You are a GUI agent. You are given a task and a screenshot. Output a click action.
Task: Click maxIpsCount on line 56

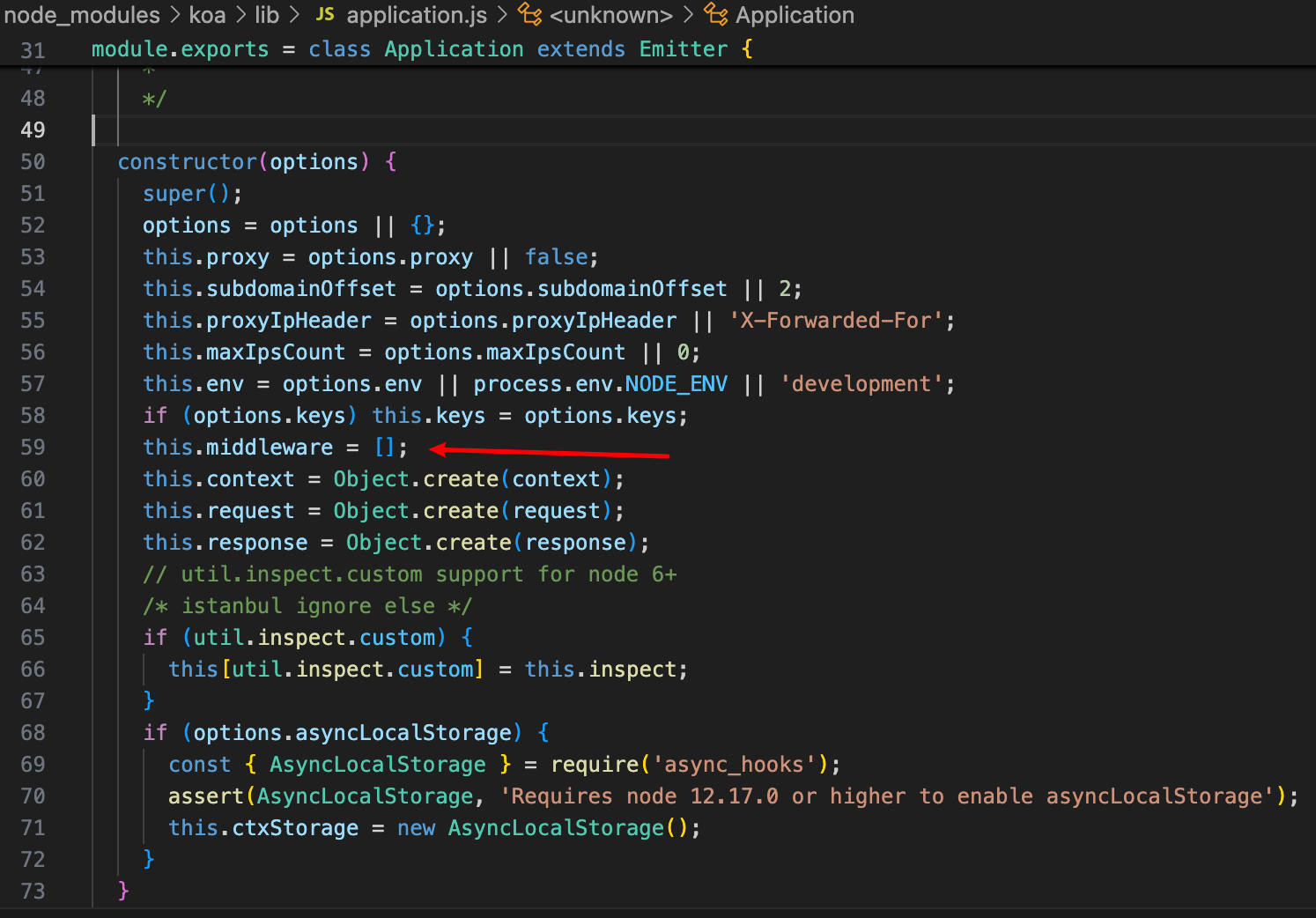point(276,352)
